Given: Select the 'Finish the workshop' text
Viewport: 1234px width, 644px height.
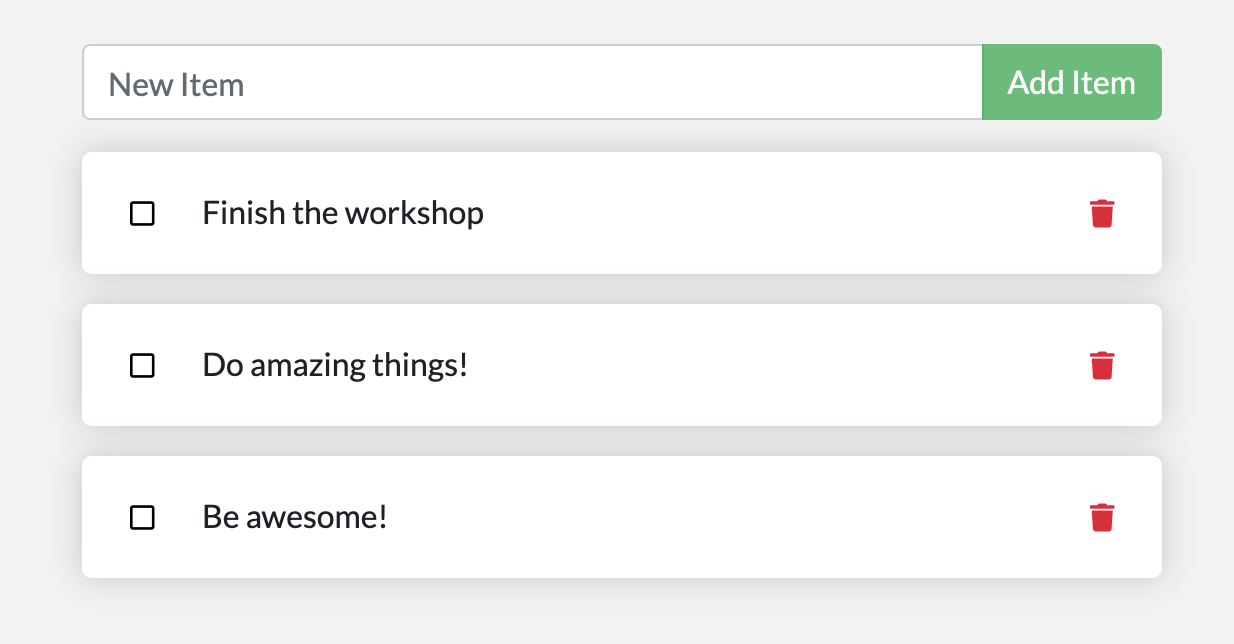Looking at the screenshot, I should pos(343,213).
